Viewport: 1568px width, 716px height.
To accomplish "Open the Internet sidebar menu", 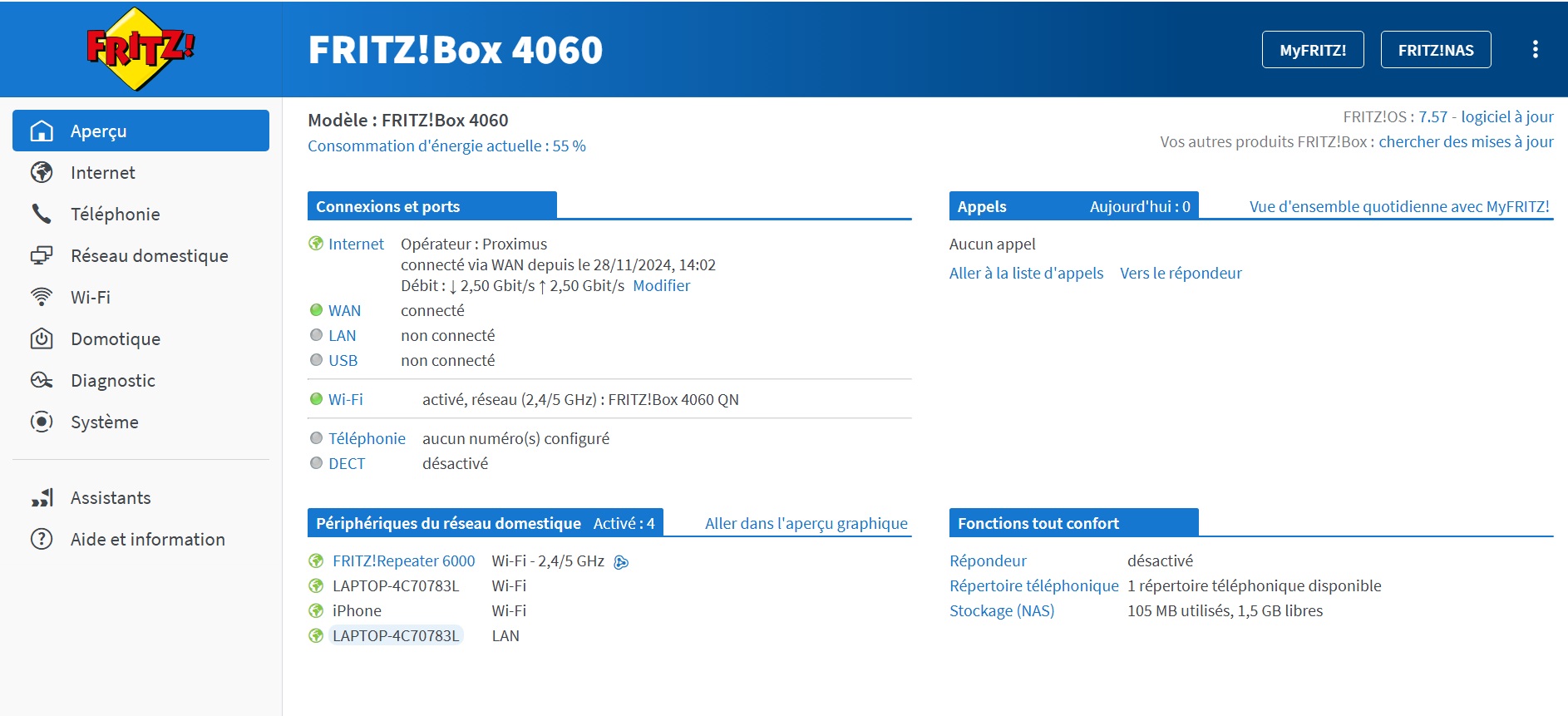I will coord(141,172).
